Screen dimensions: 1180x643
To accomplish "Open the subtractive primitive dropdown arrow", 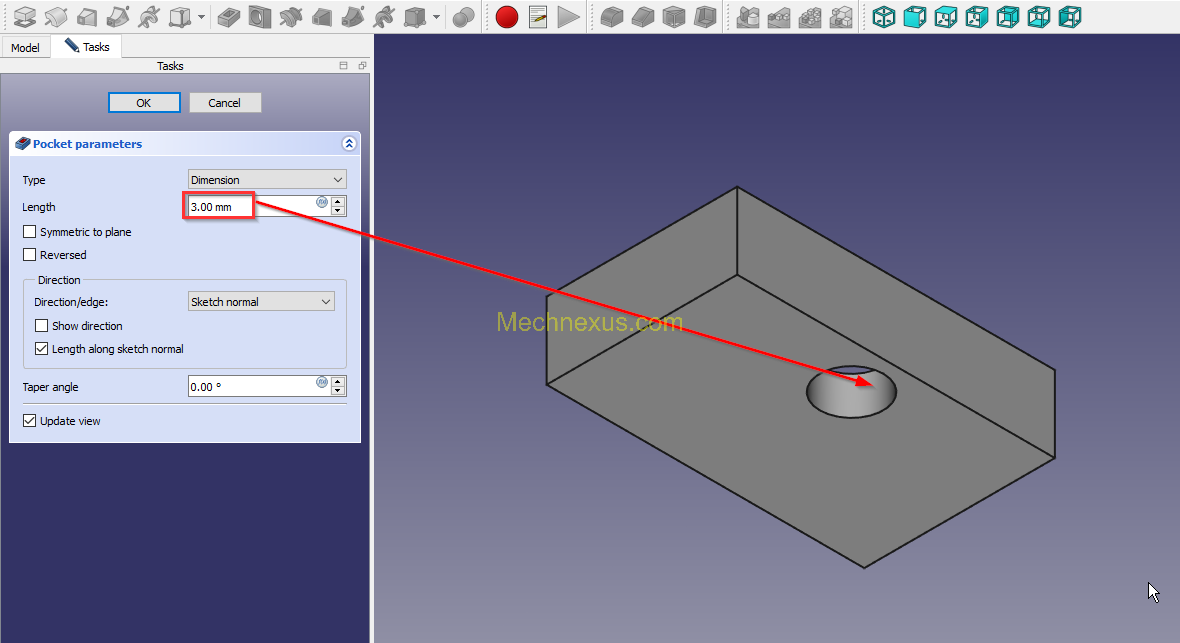I will point(436,17).
